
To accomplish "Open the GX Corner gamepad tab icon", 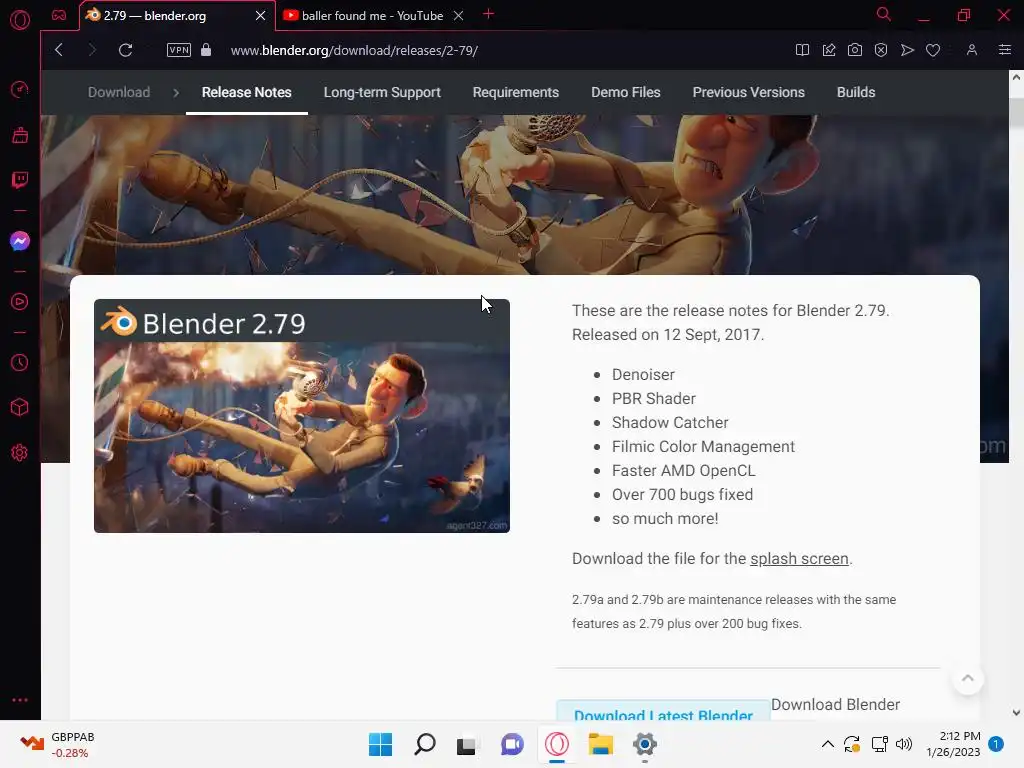I will 59,15.
